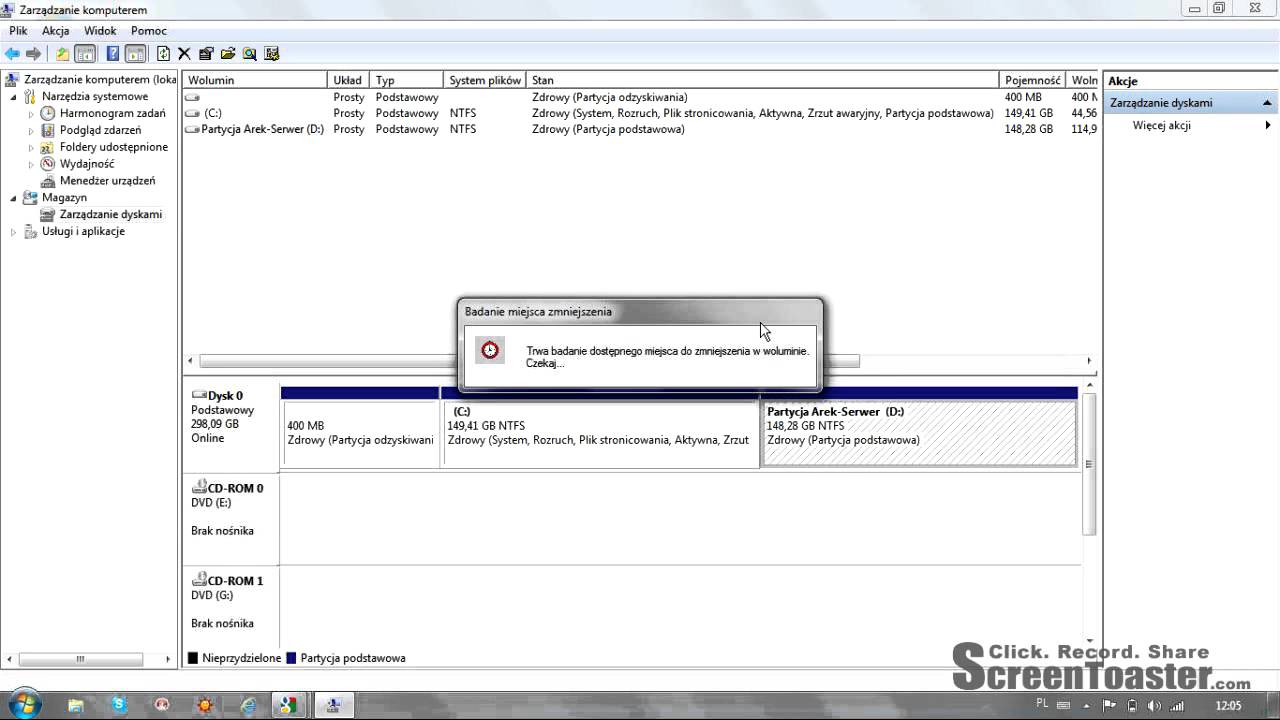
Task: Collapse the Zarządzanie dyskami actions header
Action: tap(1190, 103)
